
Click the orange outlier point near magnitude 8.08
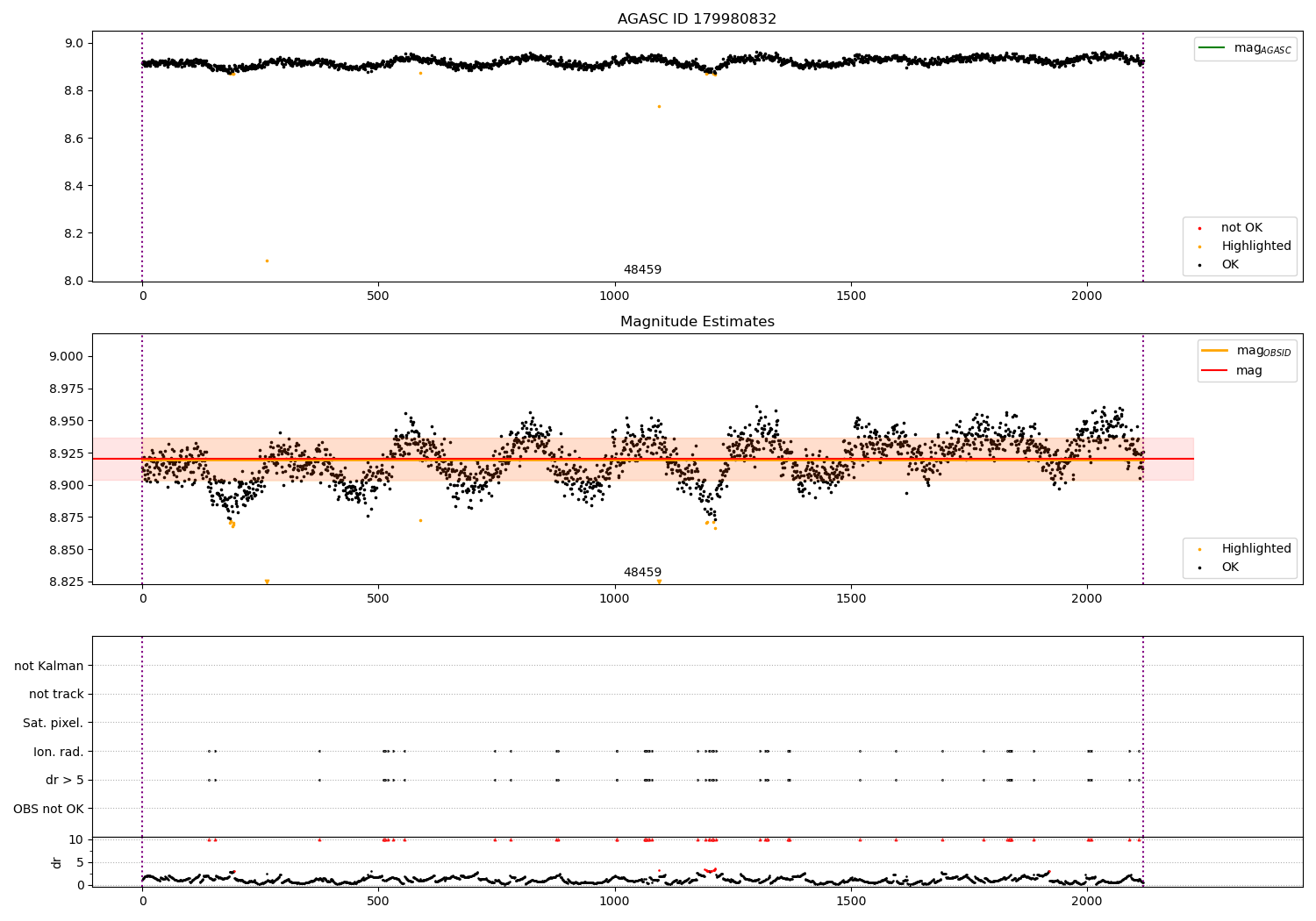267,261
